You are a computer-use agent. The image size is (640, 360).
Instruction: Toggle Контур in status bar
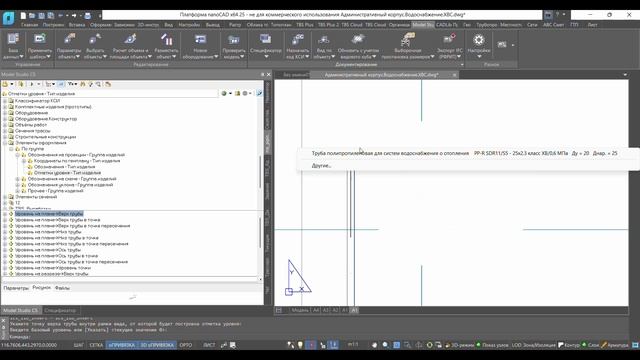569,345
